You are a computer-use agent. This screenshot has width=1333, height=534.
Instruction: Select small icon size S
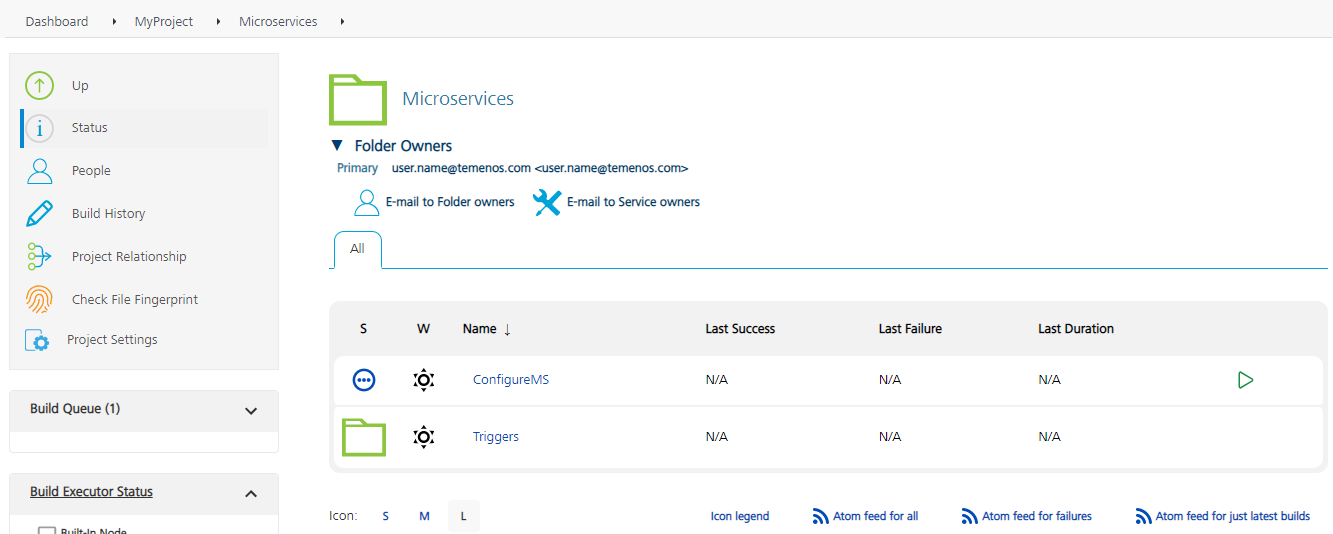[x=386, y=516]
